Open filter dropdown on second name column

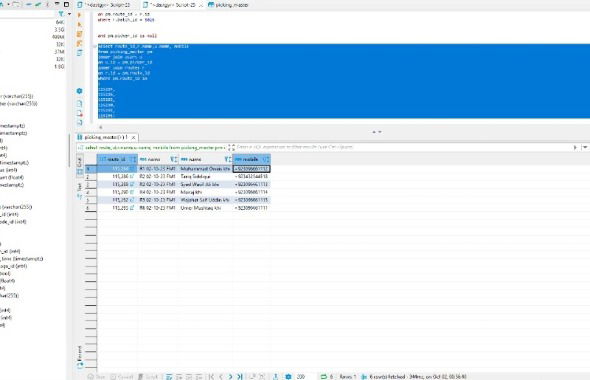pos(227,159)
